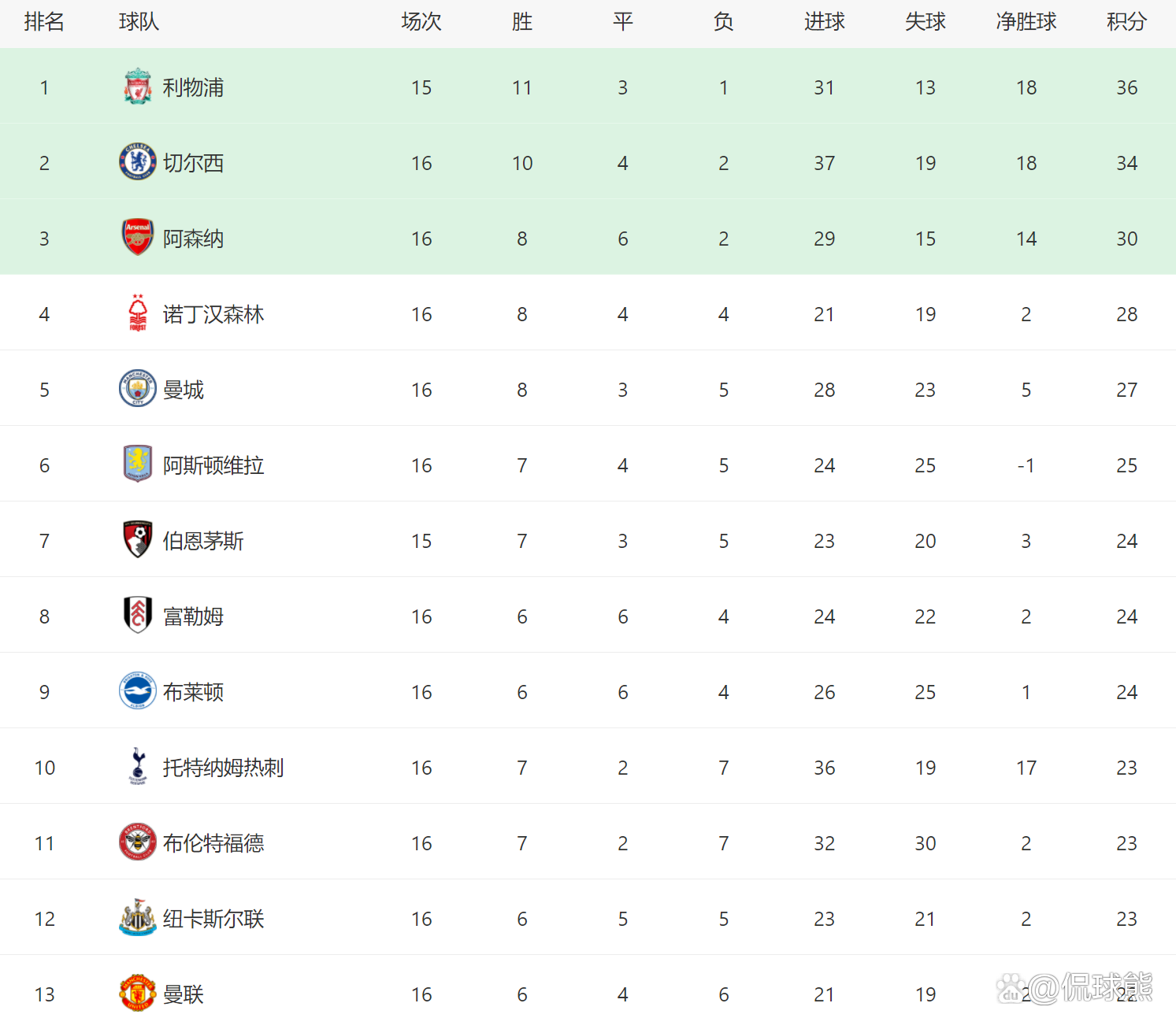Image resolution: width=1176 pixels, height=1029 pixels.
Task: Click the Newcastle United crest icon
Action: pyautogui.click(x=138, y=919)
